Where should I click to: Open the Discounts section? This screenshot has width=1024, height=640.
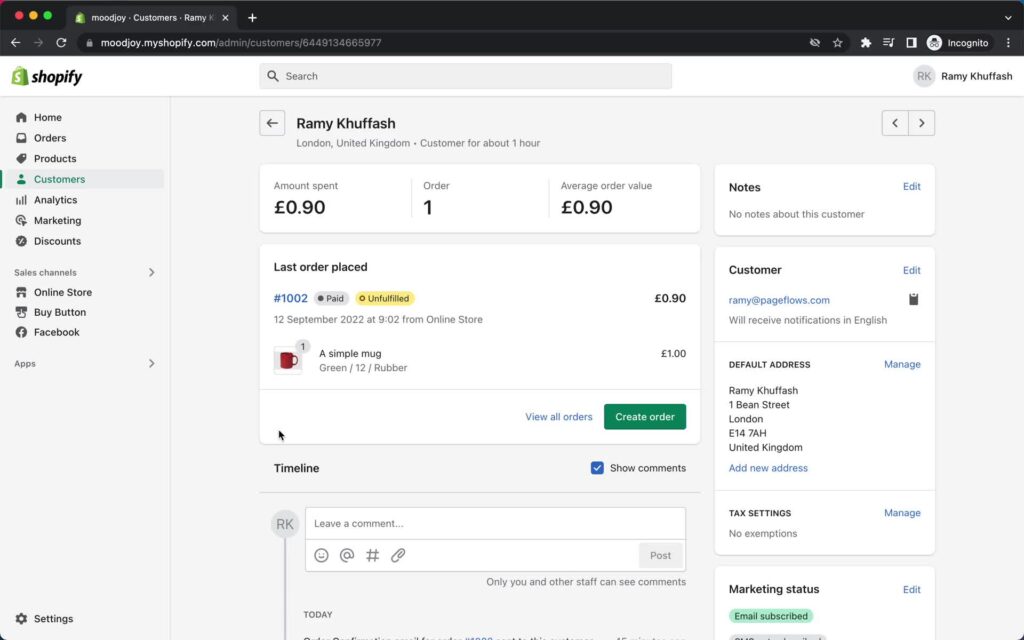click(x=56, y=241)
